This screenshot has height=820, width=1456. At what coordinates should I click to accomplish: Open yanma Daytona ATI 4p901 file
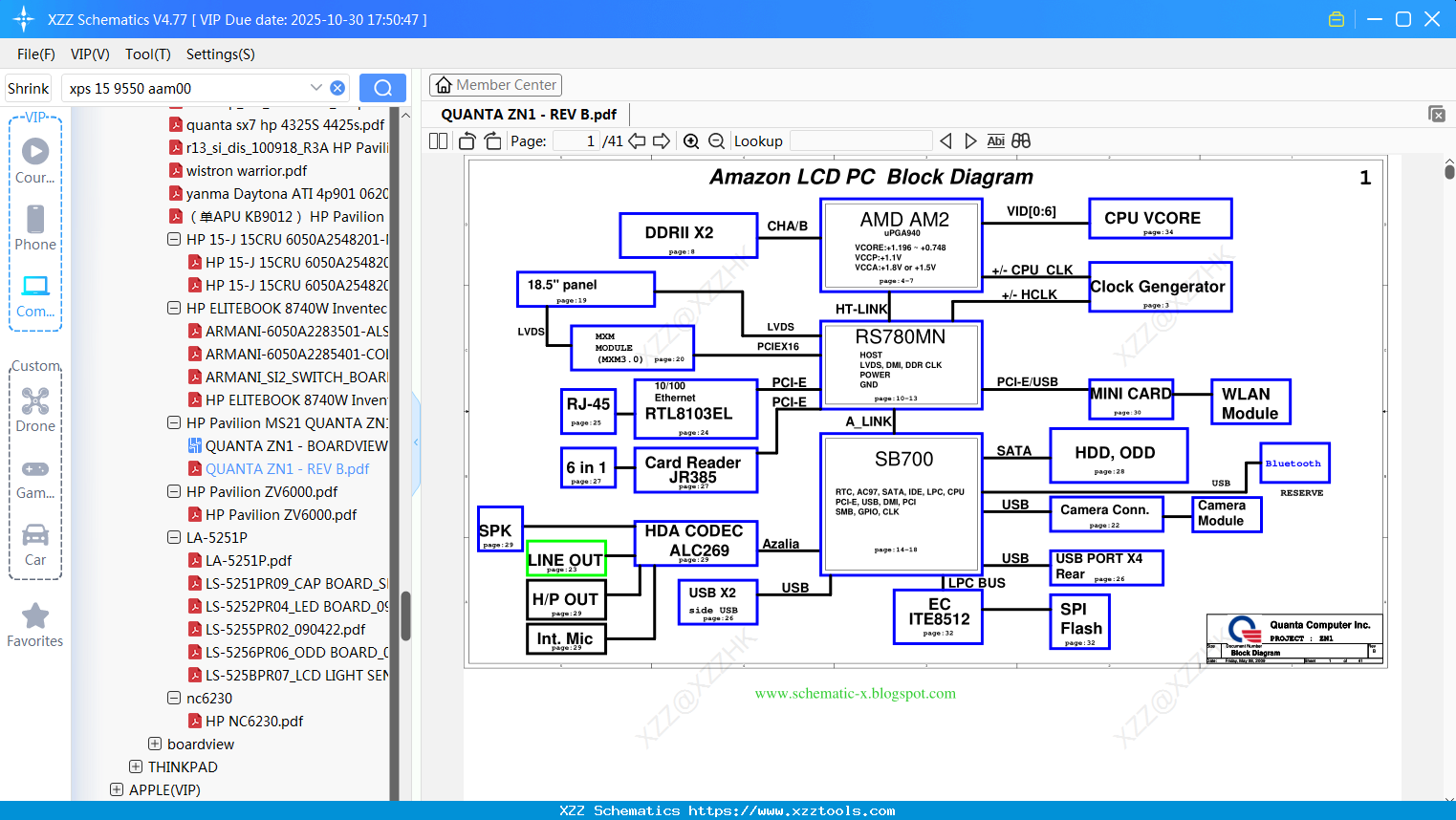point(287,193)
